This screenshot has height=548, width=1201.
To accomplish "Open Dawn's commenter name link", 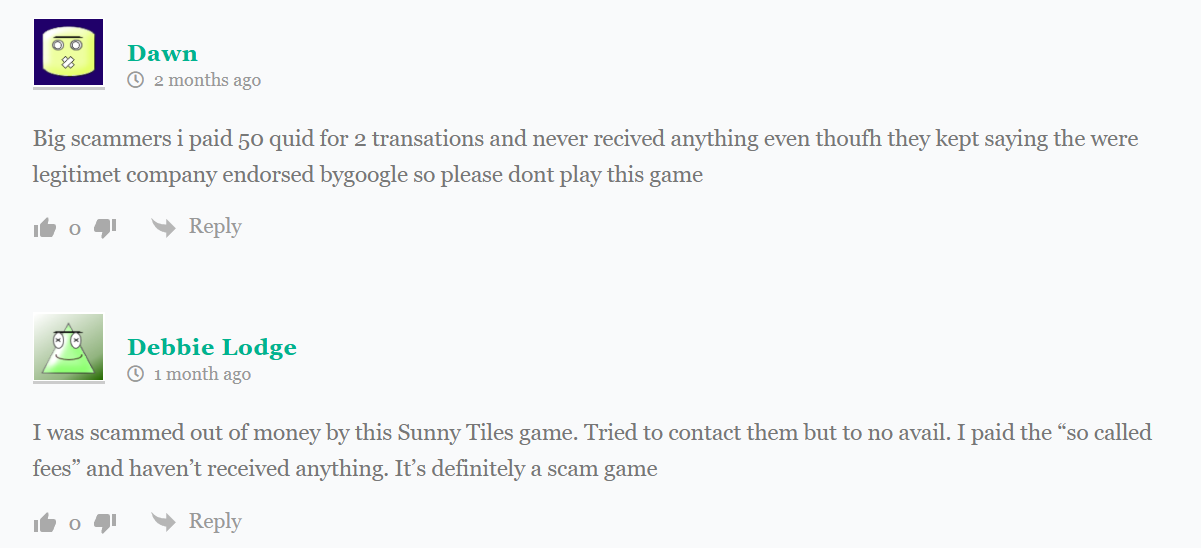I will click(162, 53).
